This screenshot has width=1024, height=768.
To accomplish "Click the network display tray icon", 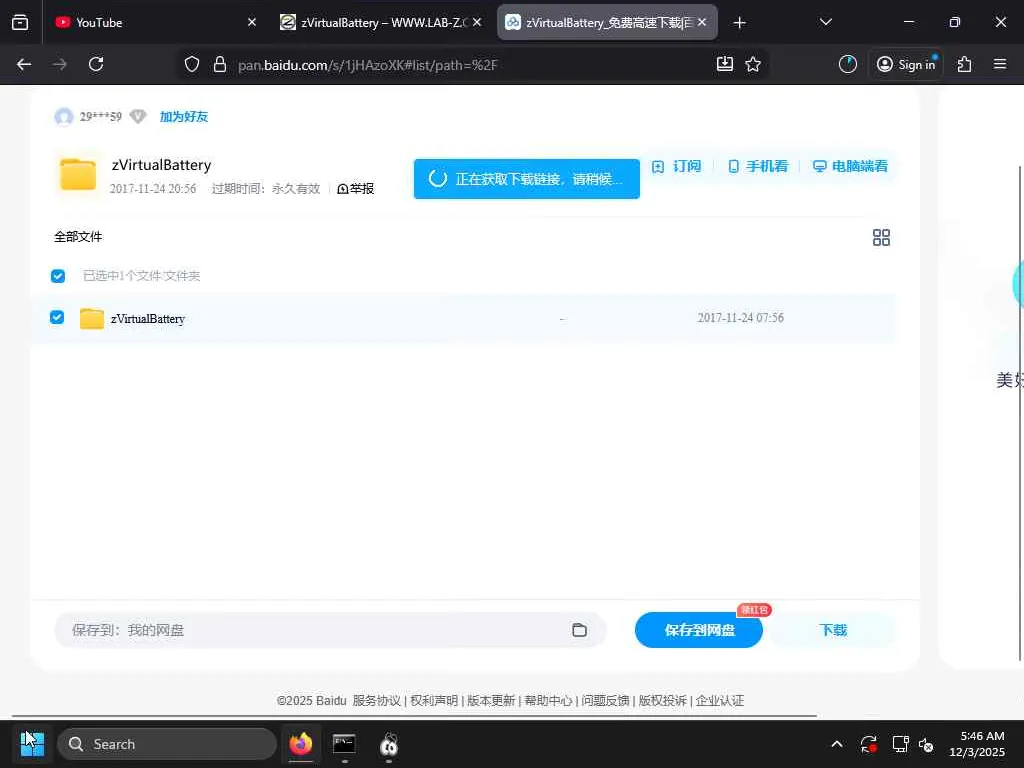I will tap(901, 744).
